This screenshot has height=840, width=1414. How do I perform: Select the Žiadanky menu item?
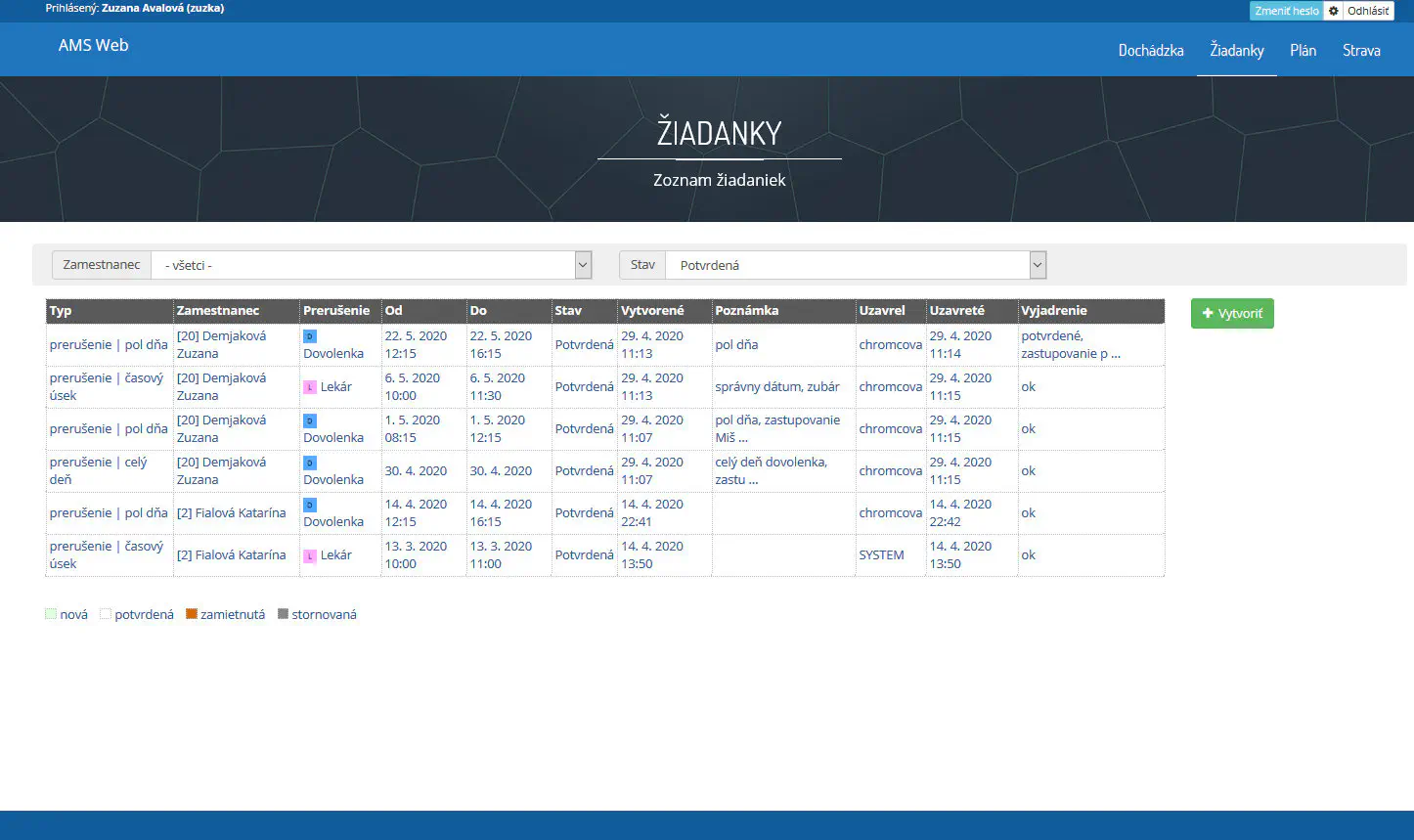point(1237,50)
